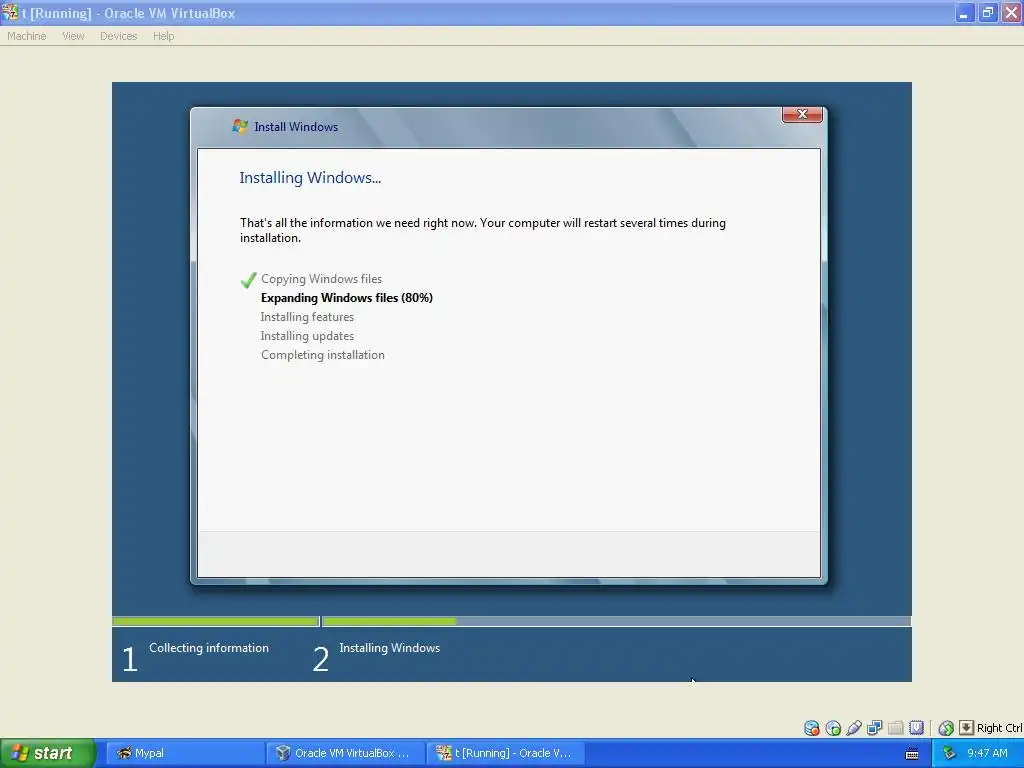Click the Collecting information stage label
This screenshot has height=768, width=1024.
click(209, 648)
